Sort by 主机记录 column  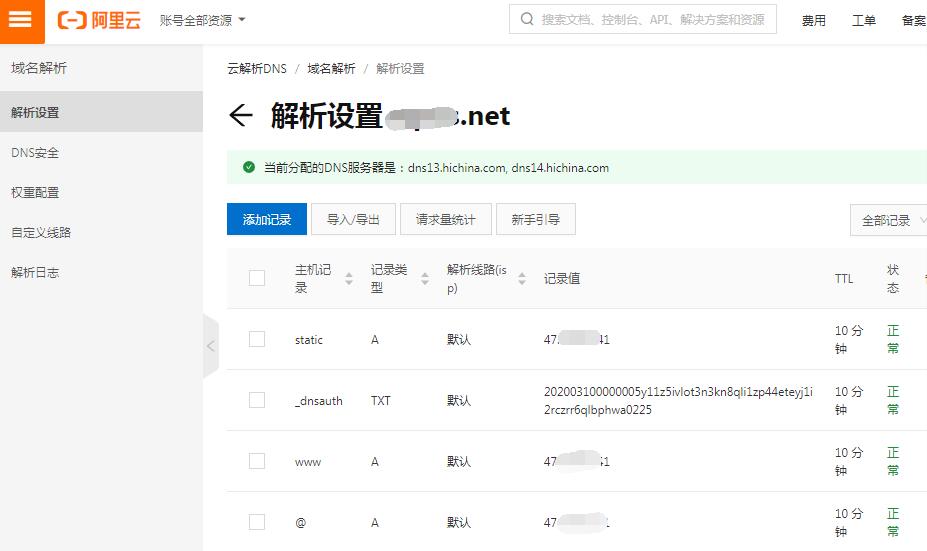tap(349, 278)
